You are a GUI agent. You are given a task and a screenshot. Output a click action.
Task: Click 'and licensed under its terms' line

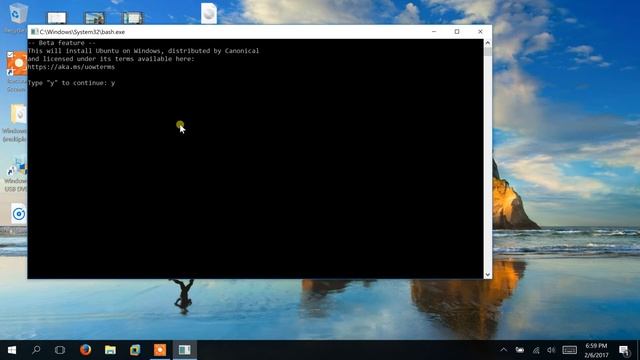pyautogui.click(x=111, y=59)
